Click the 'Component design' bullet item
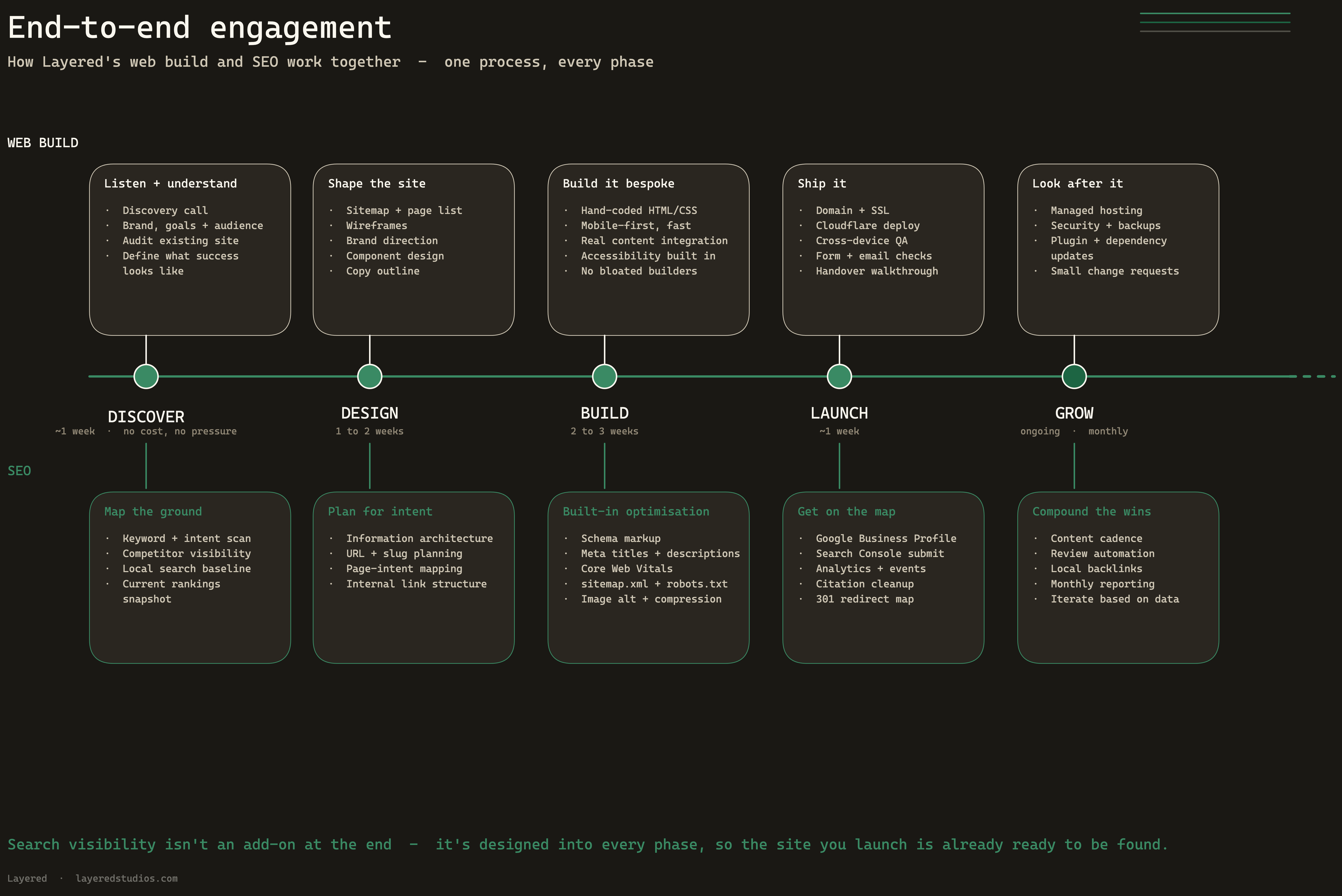 (395, 256)
